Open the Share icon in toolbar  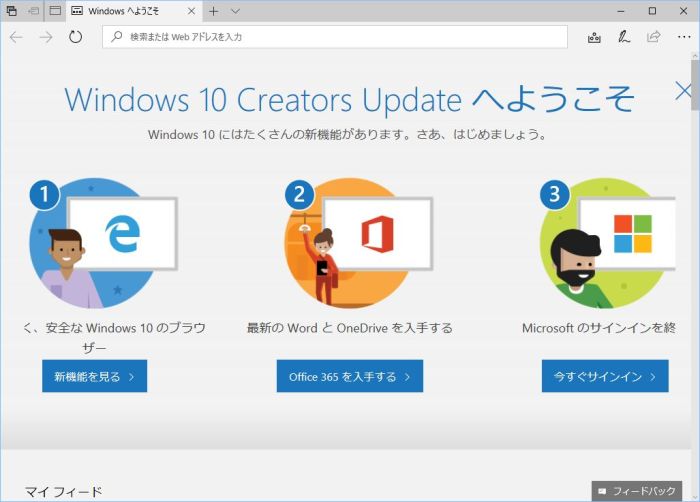pyautogui.click(x=654, y=37)
